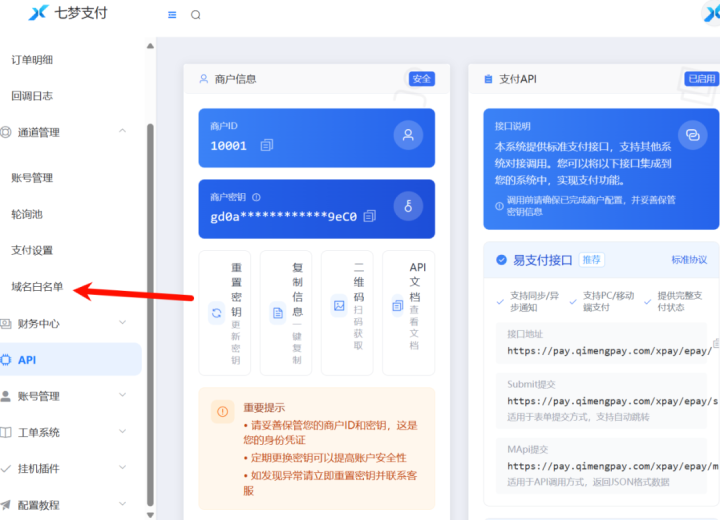Image resolution: width=720 pixels, height=520 pixels.
Task: Click the 工单系统 book icon
Action: pyautogui.click(x=6, y=432)
